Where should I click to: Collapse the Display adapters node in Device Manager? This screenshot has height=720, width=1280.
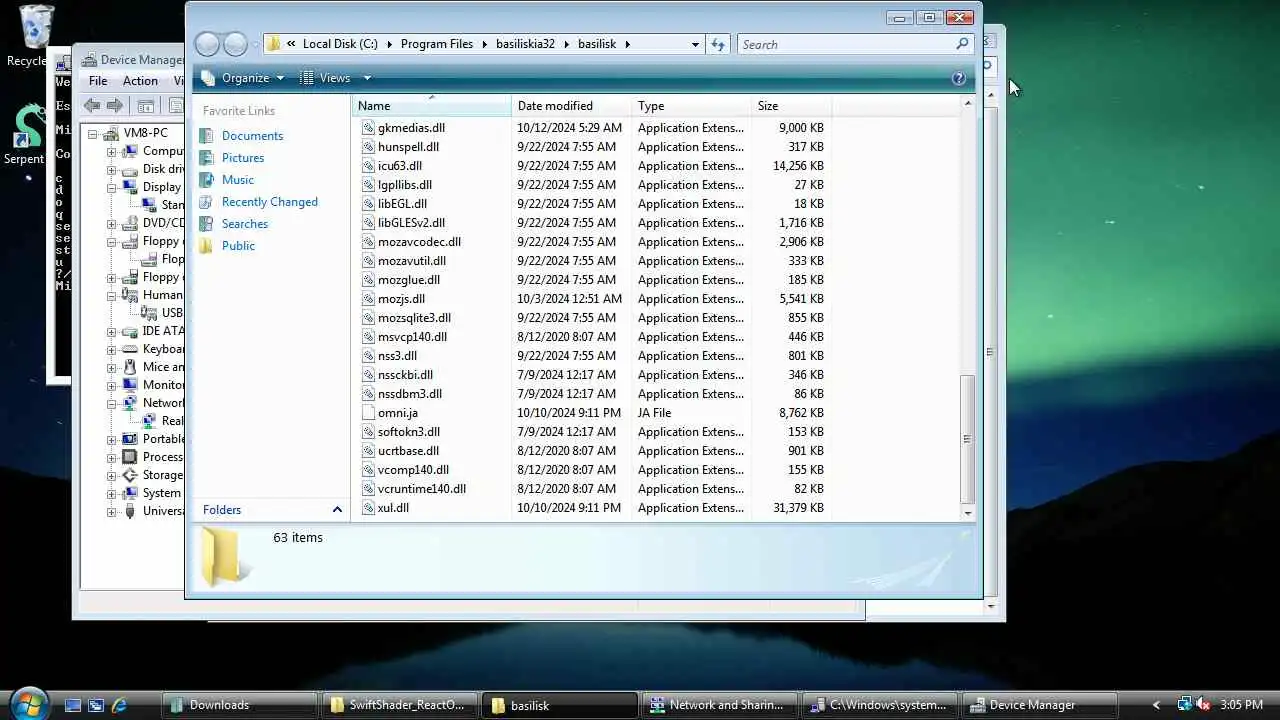pyautogui.click(x=113, y=187)
